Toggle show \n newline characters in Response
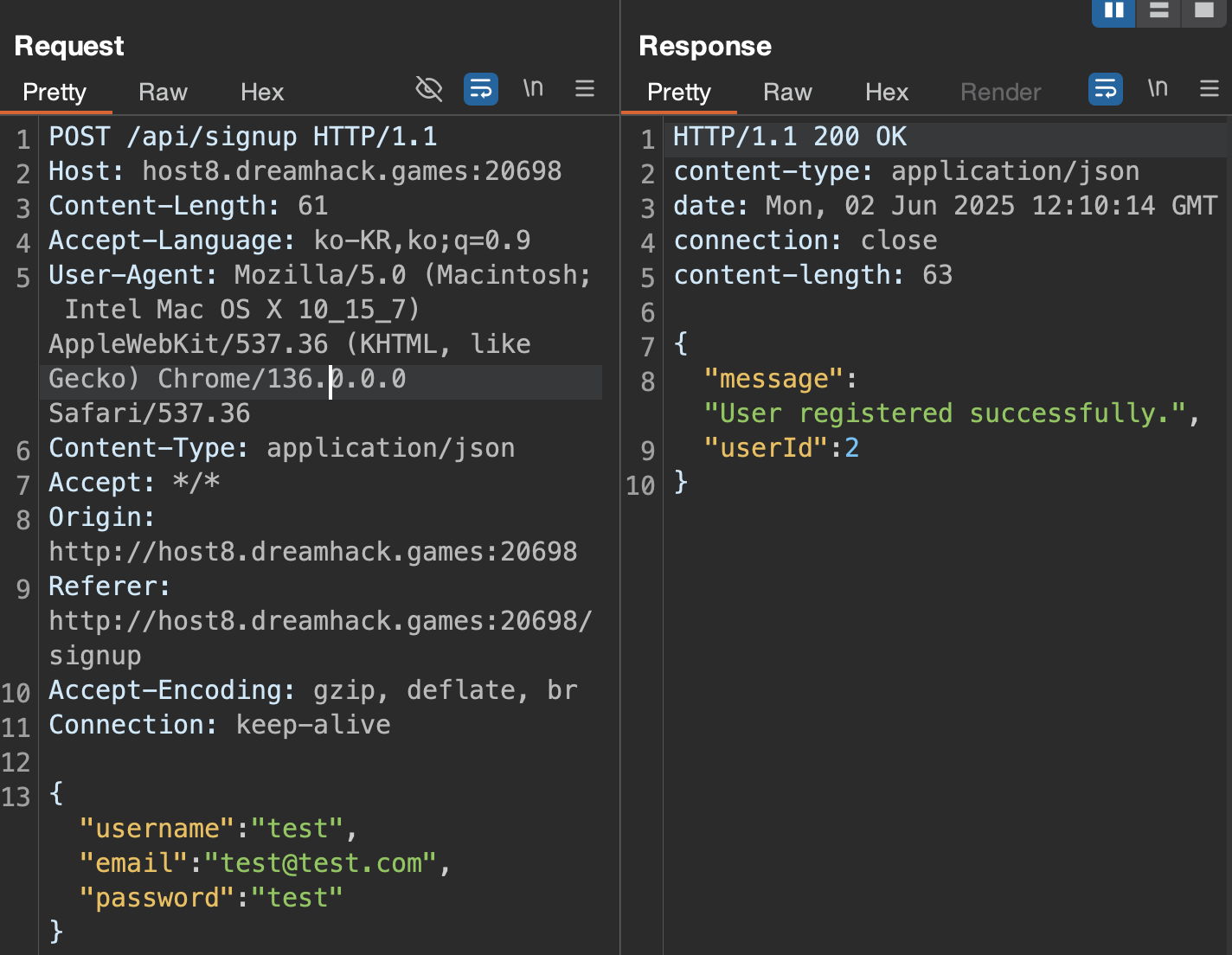The image size is (1232, 955). tap(1158, 88)
